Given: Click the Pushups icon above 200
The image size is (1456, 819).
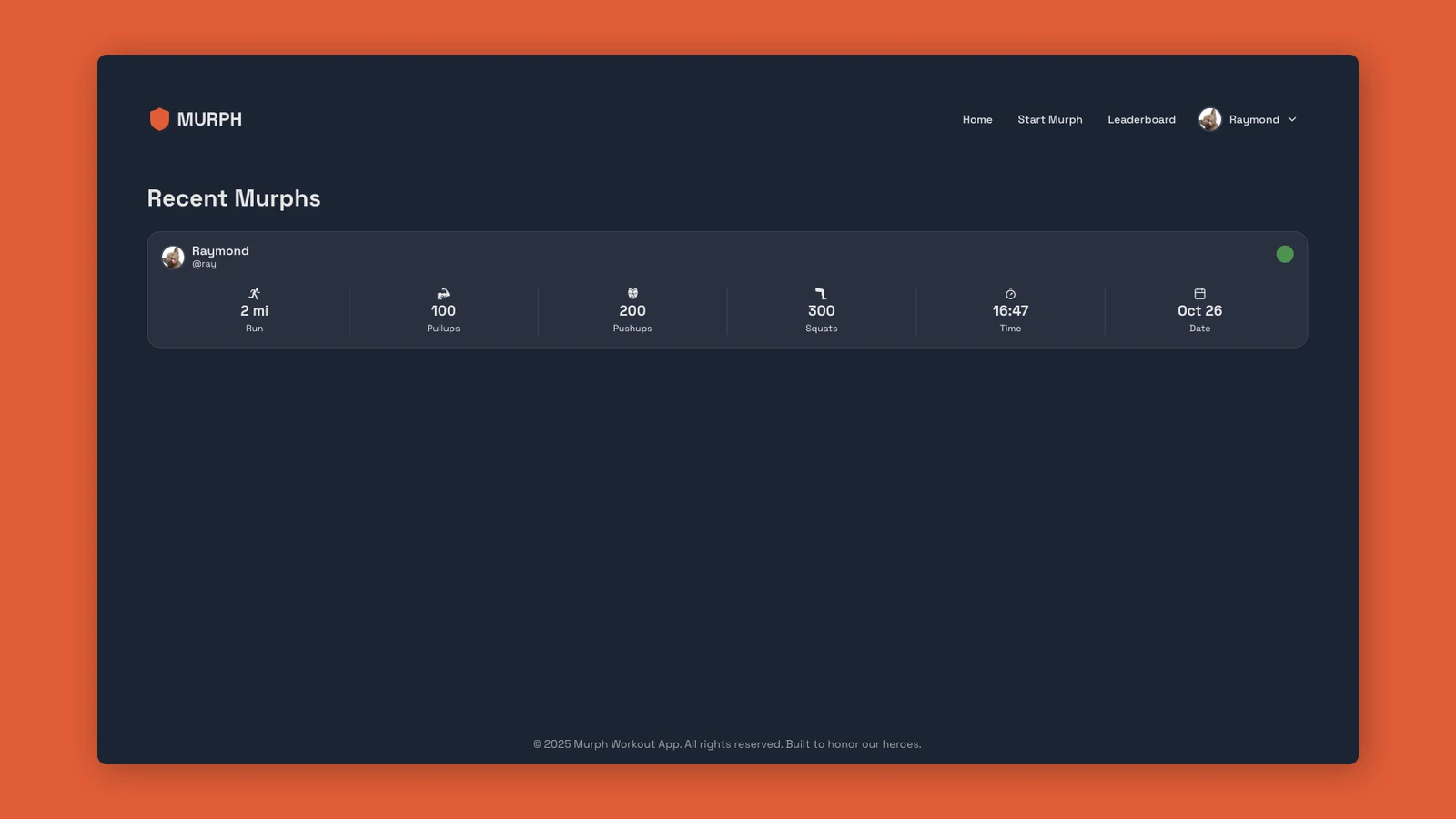Looking at the screenshot, I should [x=632, y=293].
